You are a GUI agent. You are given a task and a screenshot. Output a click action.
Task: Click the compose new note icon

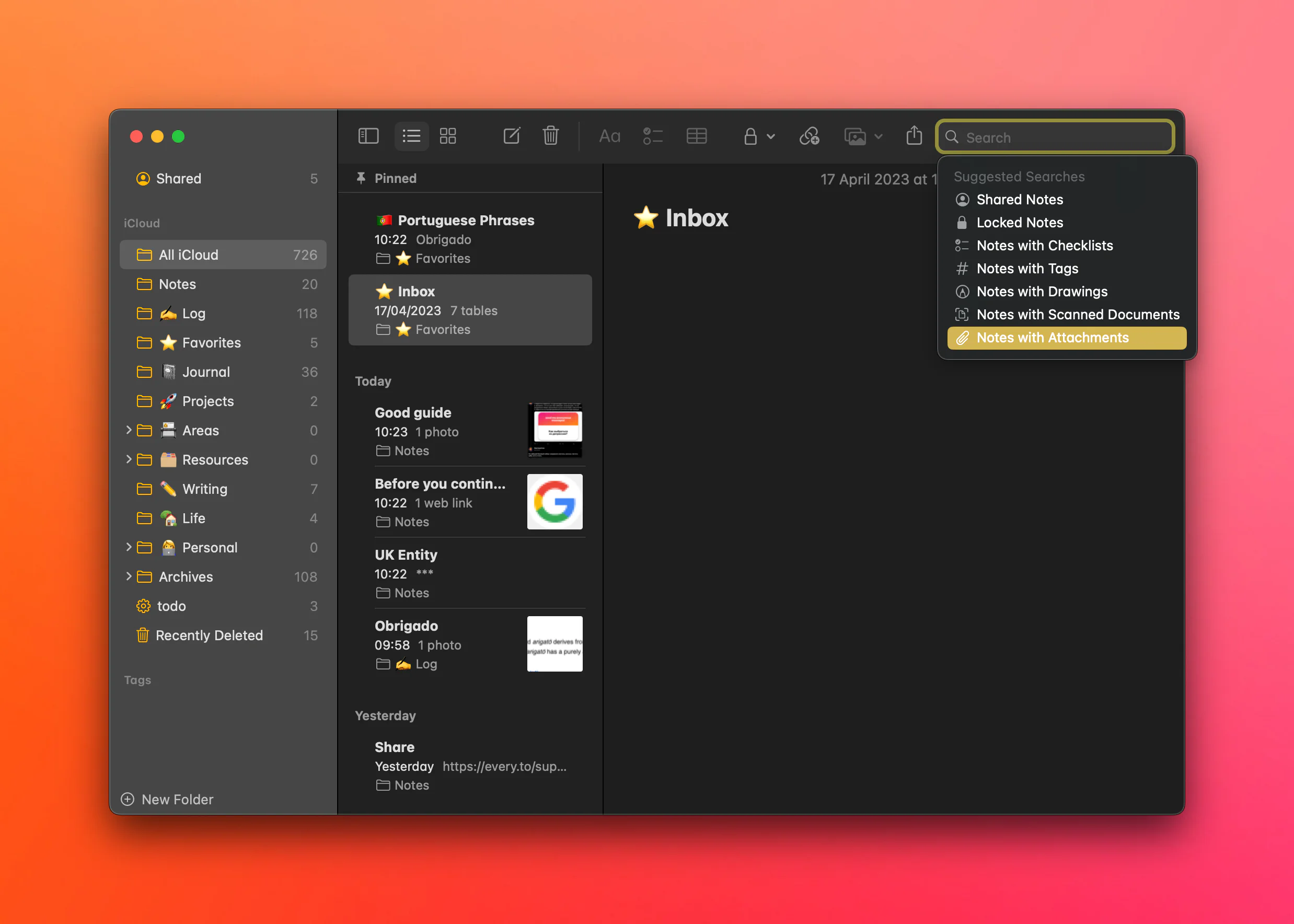click(511, 136)
